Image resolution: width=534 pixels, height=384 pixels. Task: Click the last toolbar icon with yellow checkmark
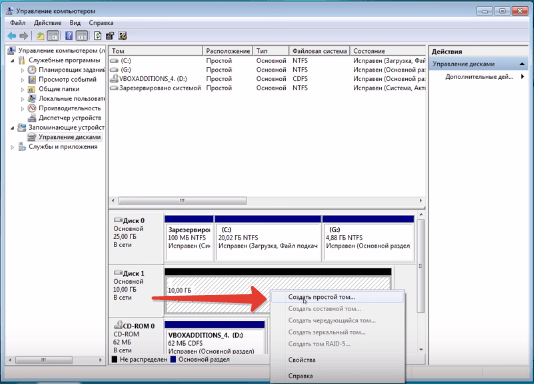click(x=123, y=36)
